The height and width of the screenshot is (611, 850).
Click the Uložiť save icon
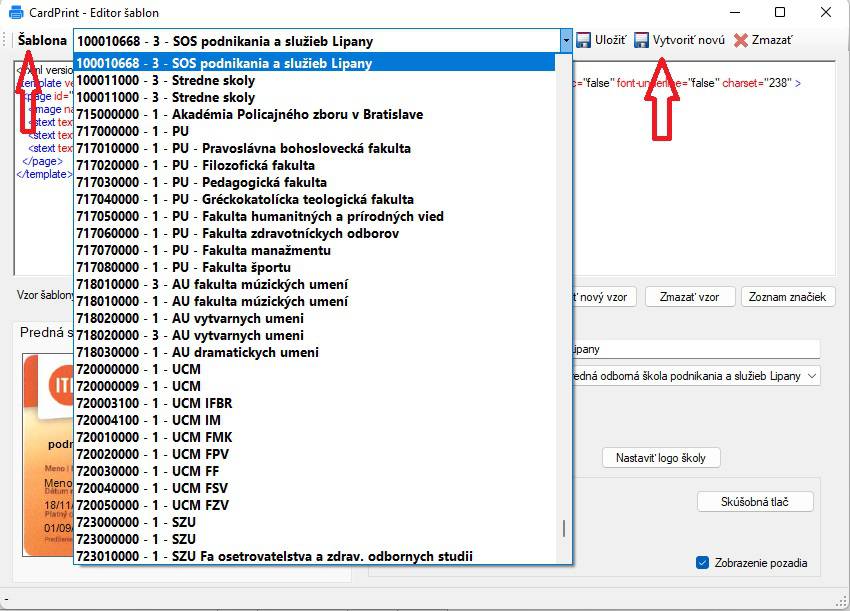pyautogui.click(x=584, y=41)
